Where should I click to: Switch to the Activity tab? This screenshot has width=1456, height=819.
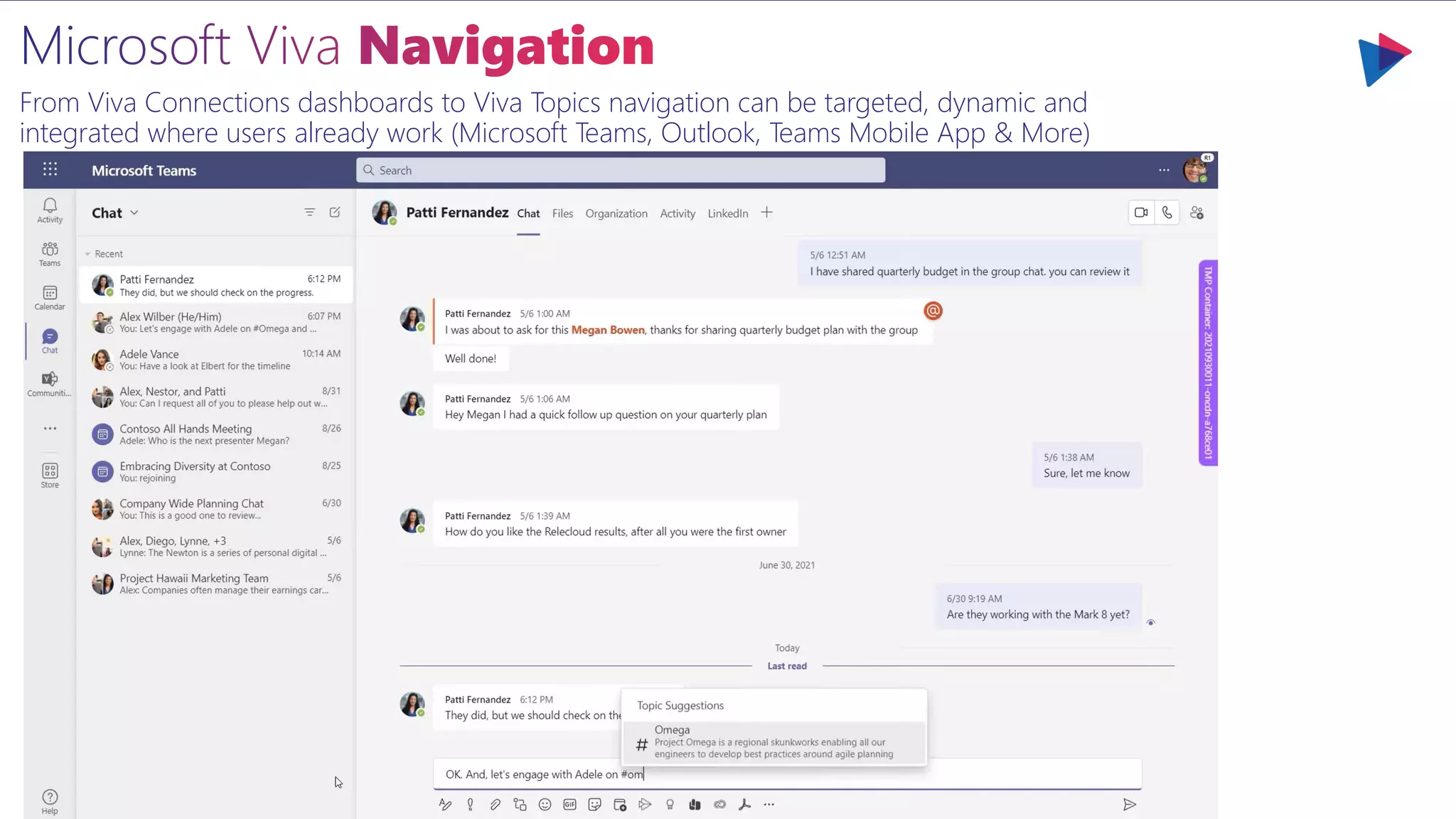click(678, 213)
